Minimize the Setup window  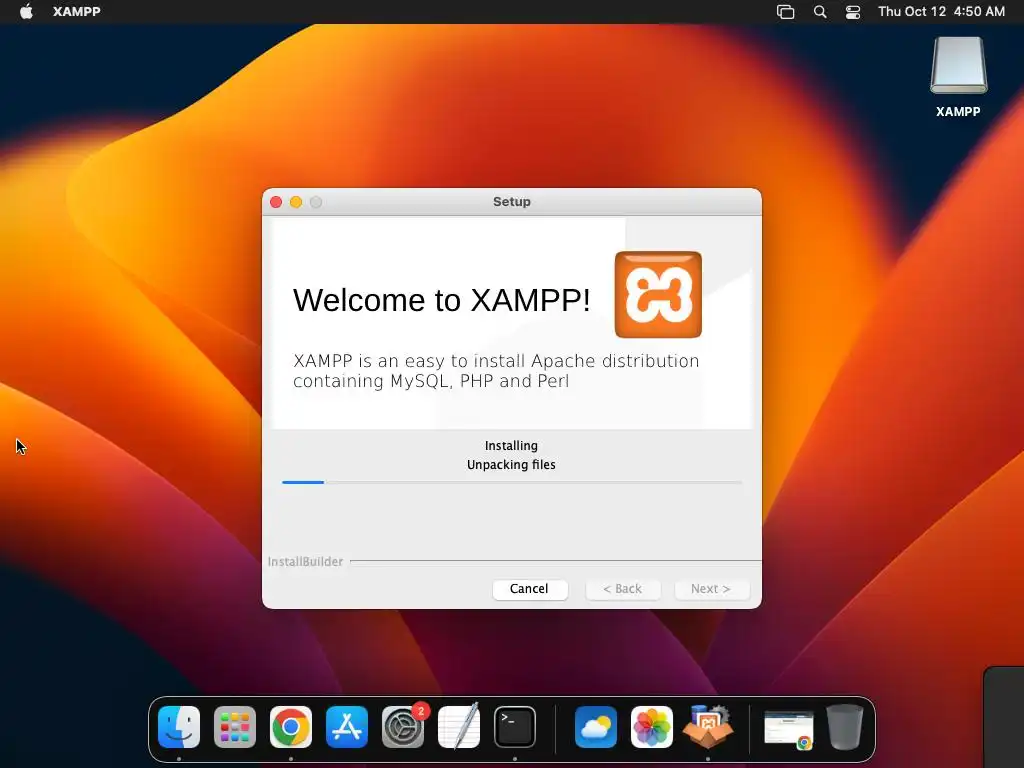click(x=296, y=202)
